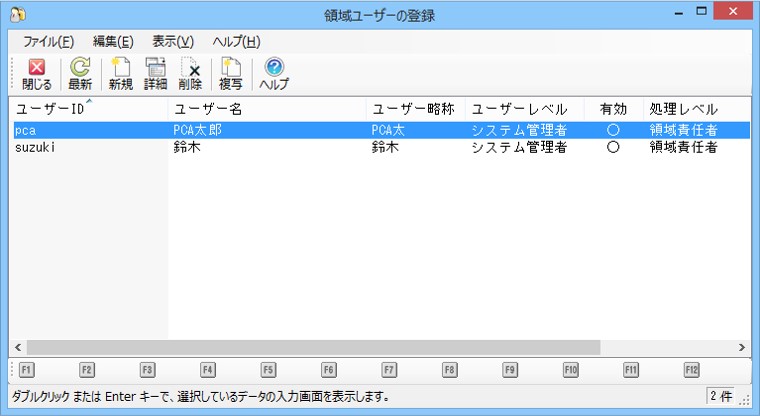Click 有効 circle mark for pca row

click(613, 130)
